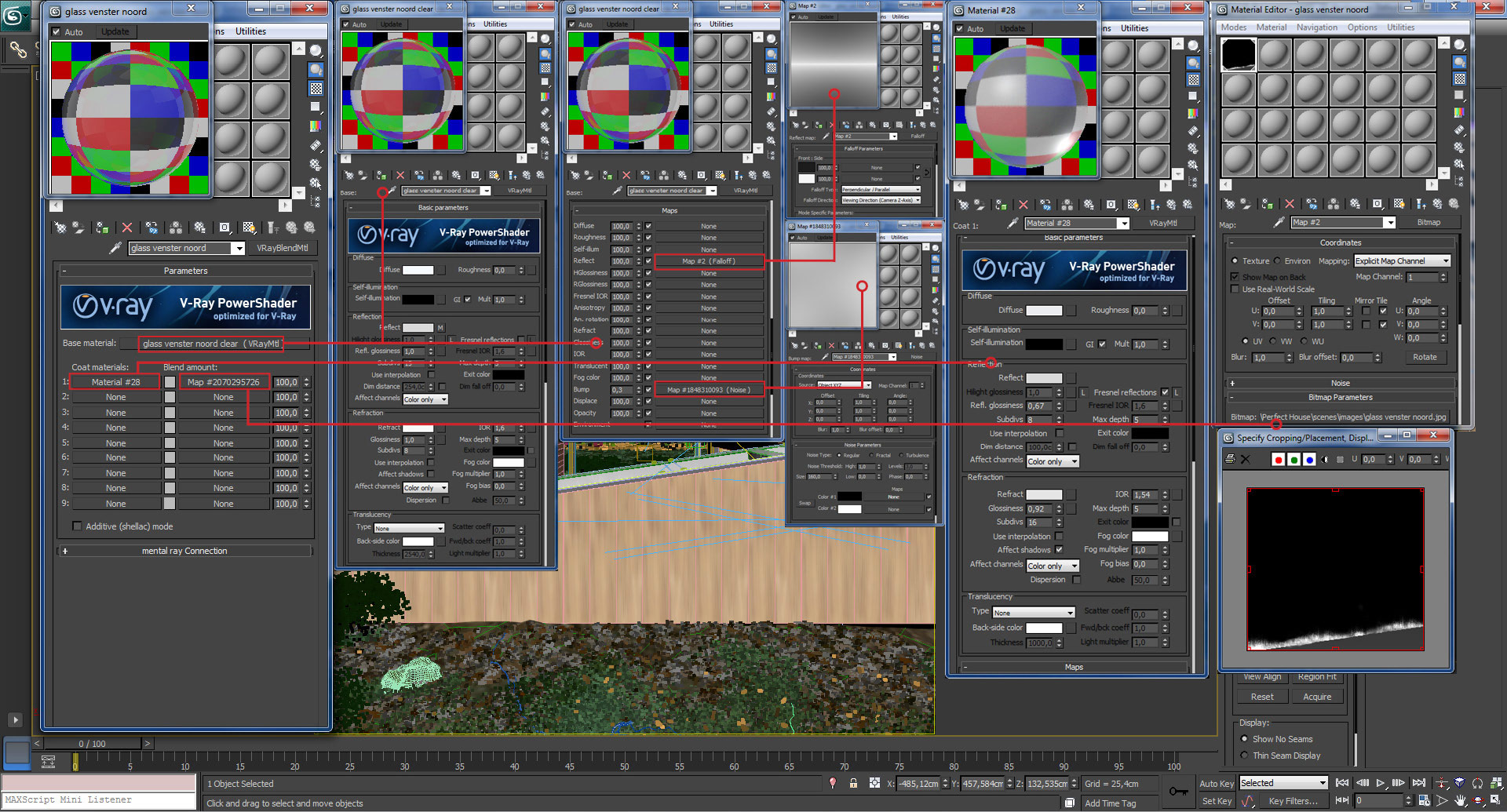Viewport: 1507px width, 812px height.
Task: Assign Material to Selection in Map #2 editor
Action: (1267, 203)
